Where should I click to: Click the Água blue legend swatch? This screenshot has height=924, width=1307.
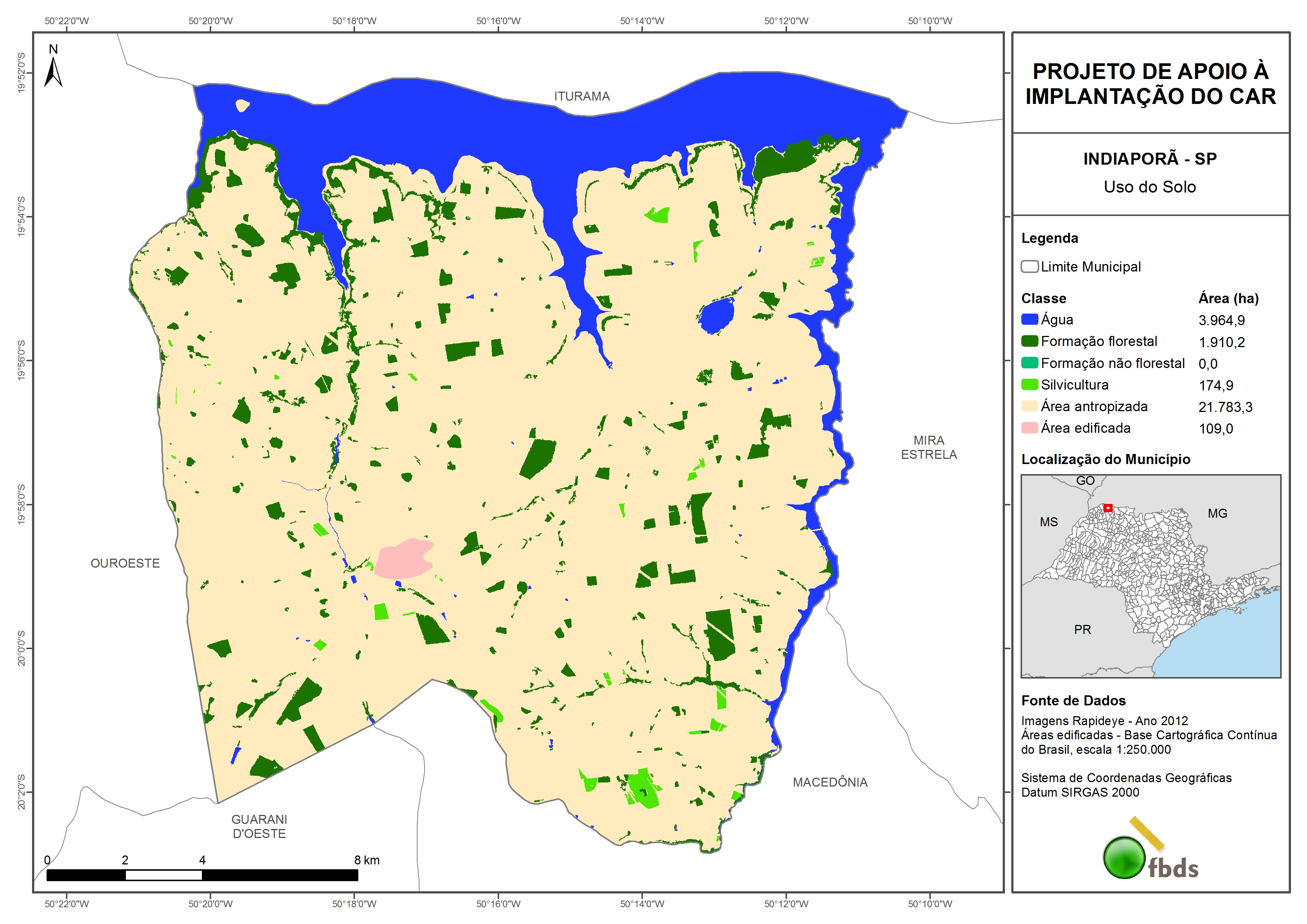tap(1029, 320)
